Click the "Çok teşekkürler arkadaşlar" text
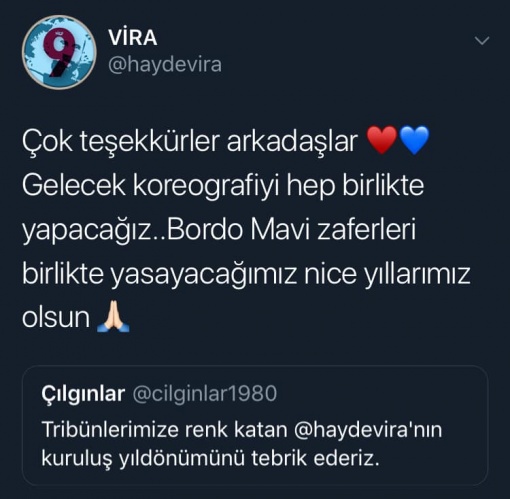Viewport: 510px width, 499px height. (x=190, y=141)
